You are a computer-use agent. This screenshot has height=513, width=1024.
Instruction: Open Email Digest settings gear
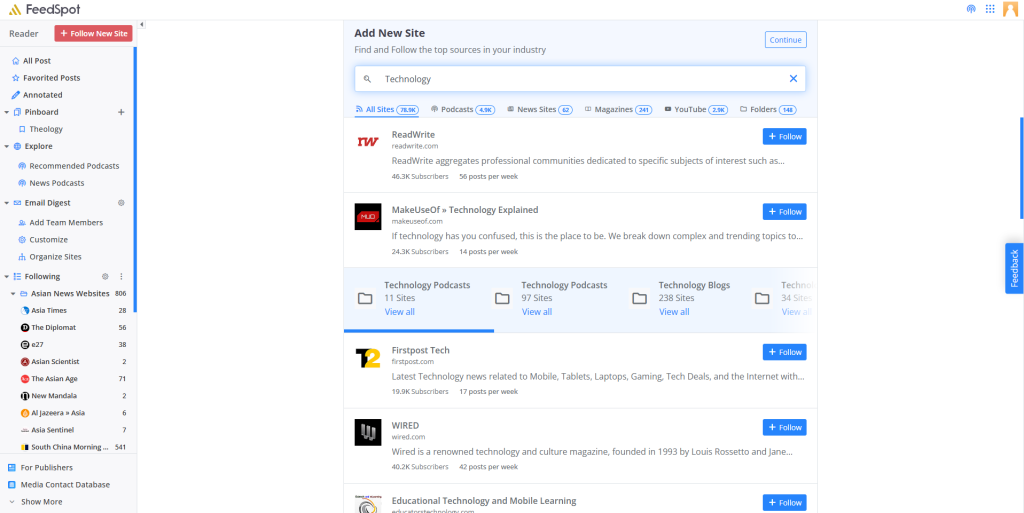pos(121,203)
